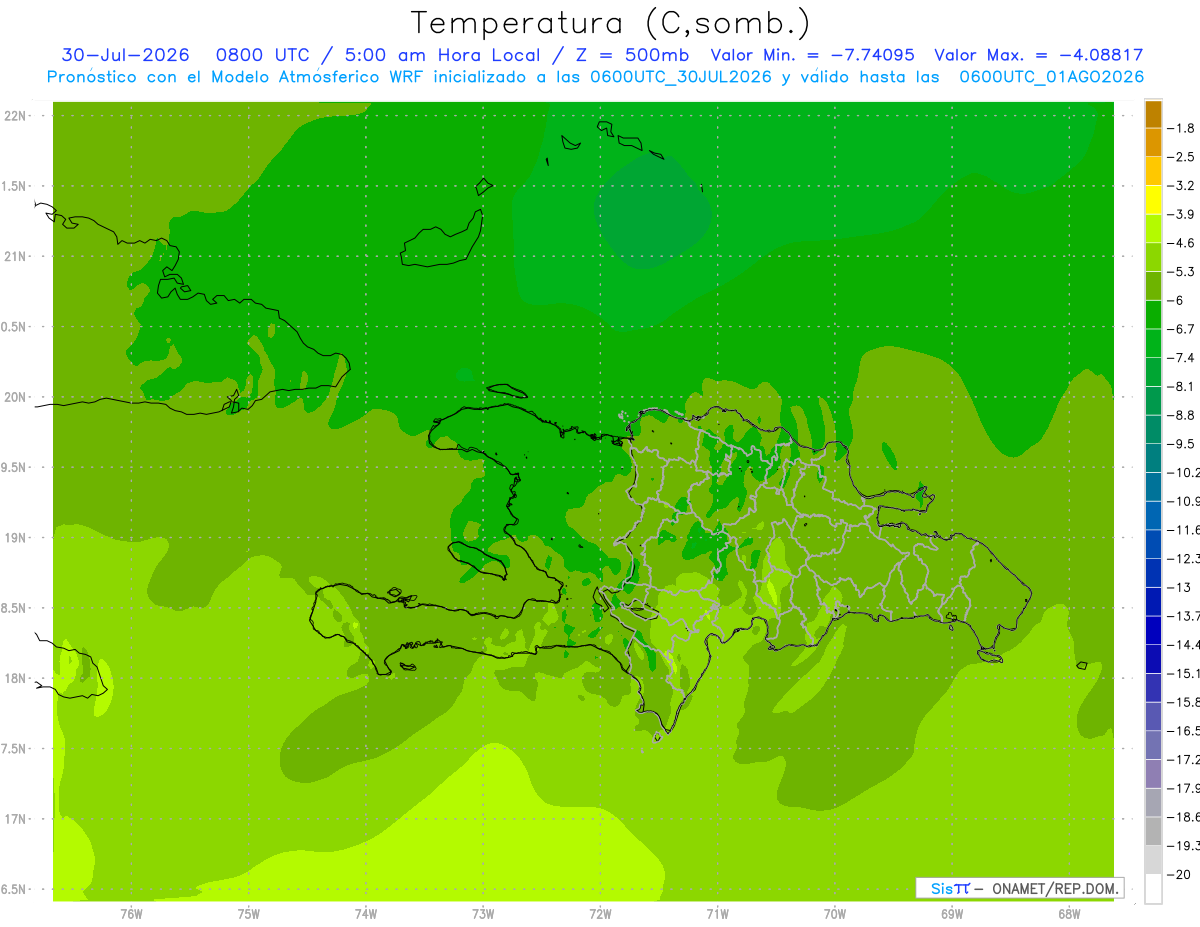Viewport: 1200px width, 927px height.
Task: Click the '-3.2' legend value
Action: pyautogui.click(x=1181, y=186)
